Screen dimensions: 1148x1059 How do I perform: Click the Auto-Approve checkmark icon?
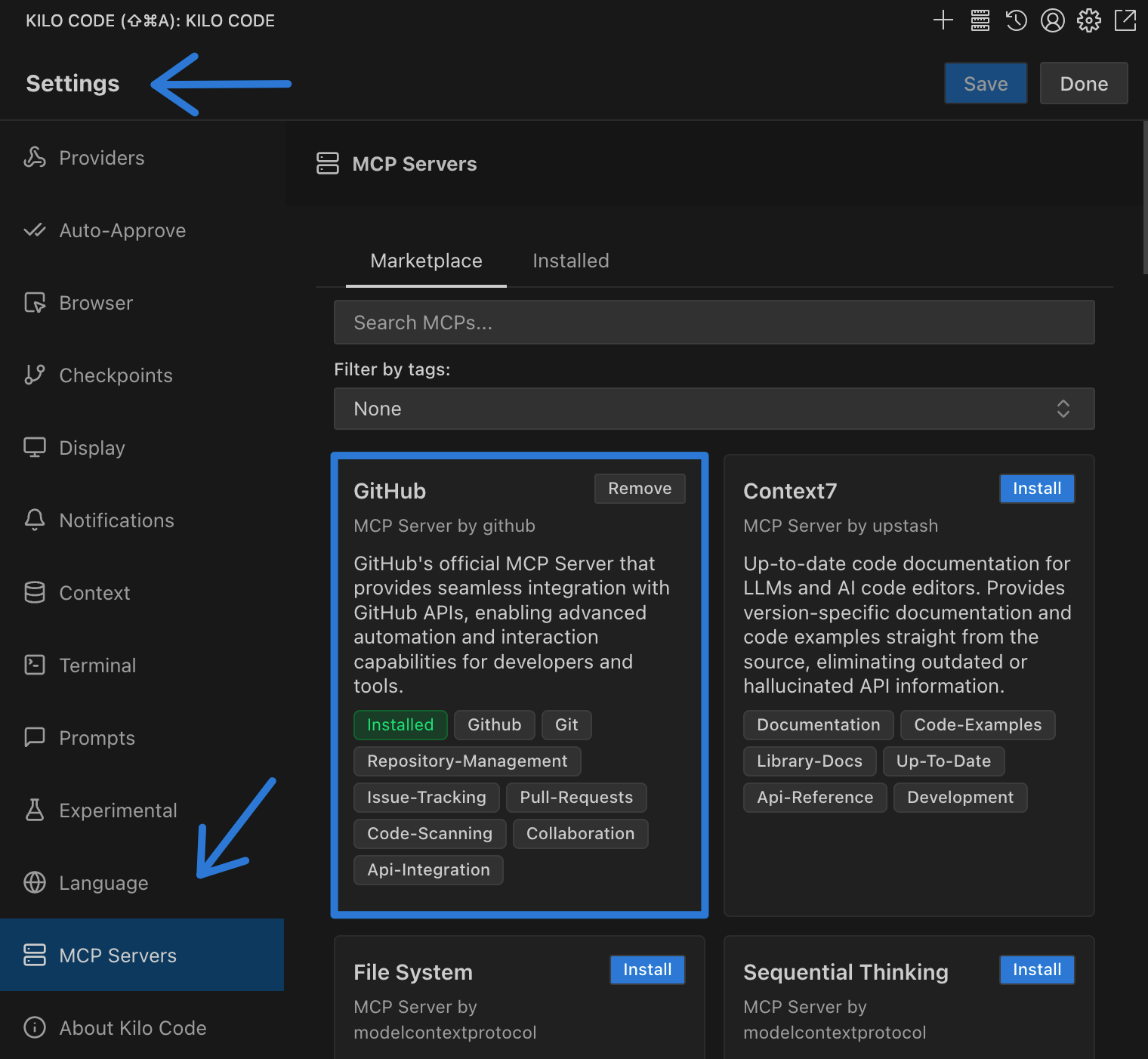click(35, 230)
